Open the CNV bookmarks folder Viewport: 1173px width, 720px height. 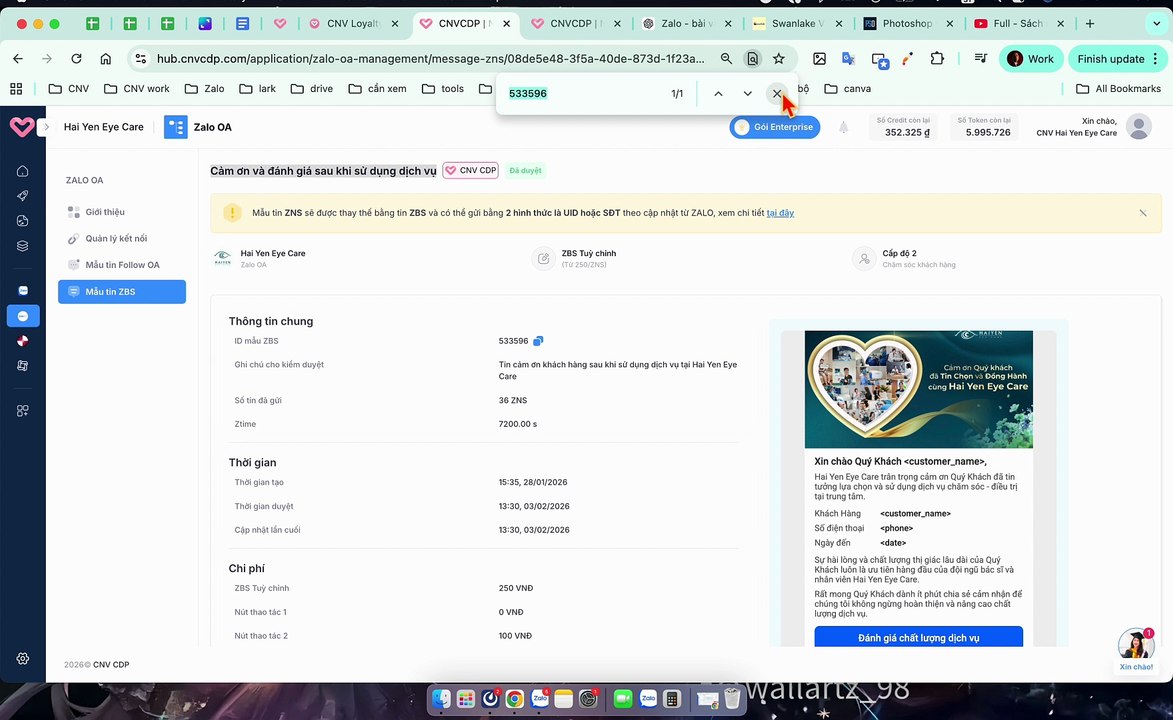point(69,88)
